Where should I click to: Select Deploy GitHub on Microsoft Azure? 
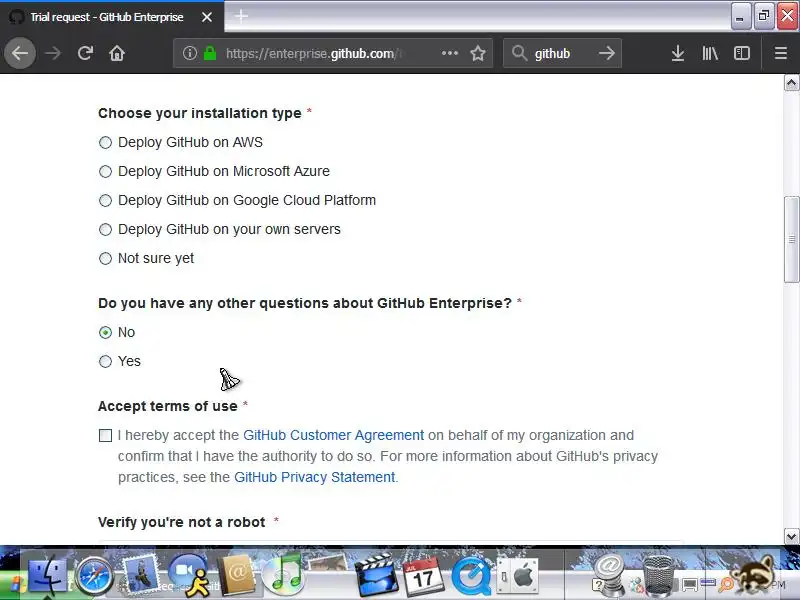tap(105, 171)
